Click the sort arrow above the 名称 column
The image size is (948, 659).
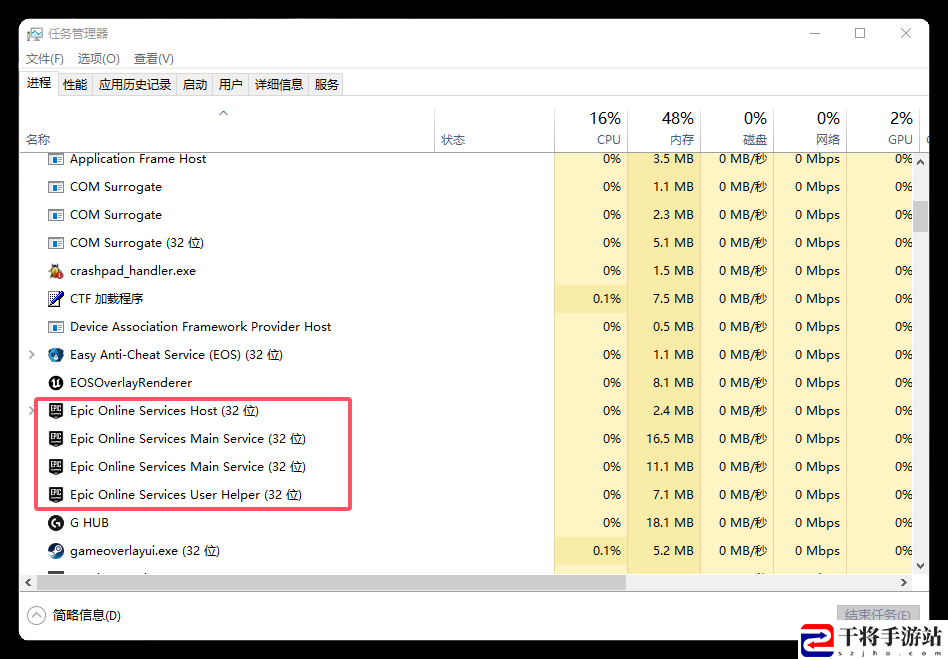pos(223,113)
